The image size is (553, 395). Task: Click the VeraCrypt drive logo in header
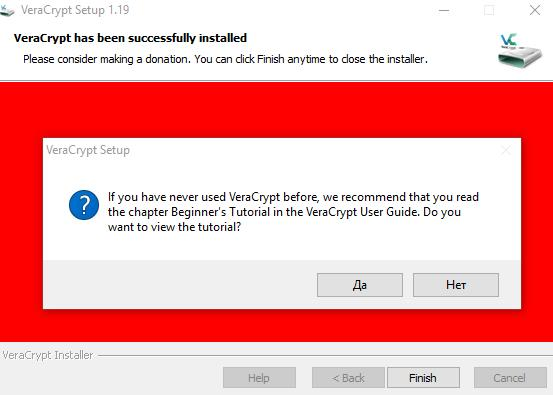coord(519,50)
